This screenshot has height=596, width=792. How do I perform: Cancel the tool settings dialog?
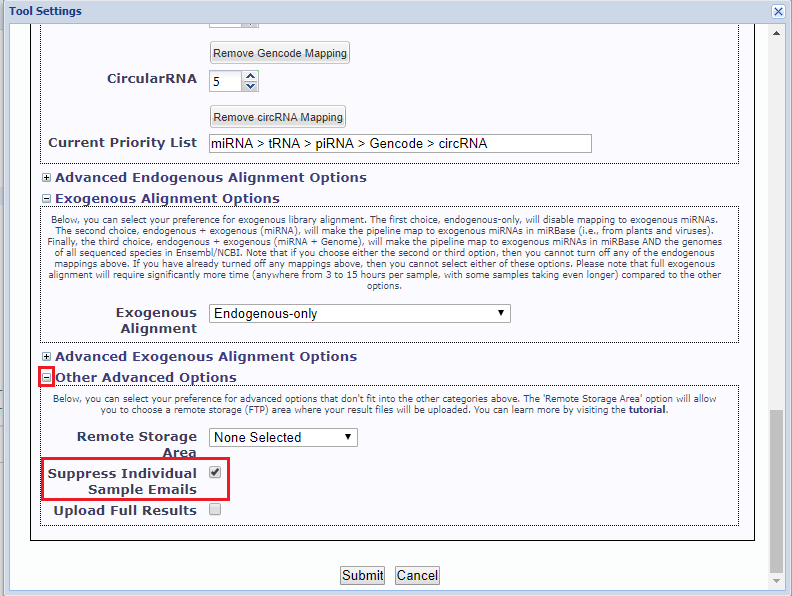tap(417, 575)
